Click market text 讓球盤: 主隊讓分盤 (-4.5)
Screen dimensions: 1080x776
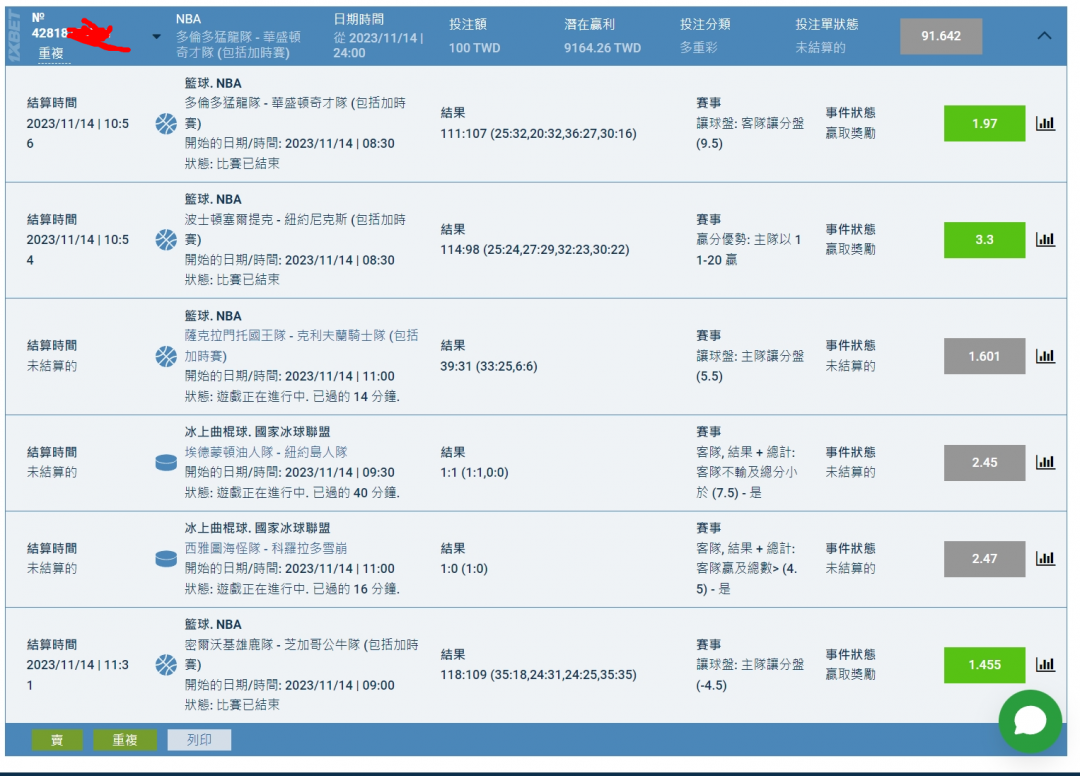pyautogui.click(x=750, y=675)
